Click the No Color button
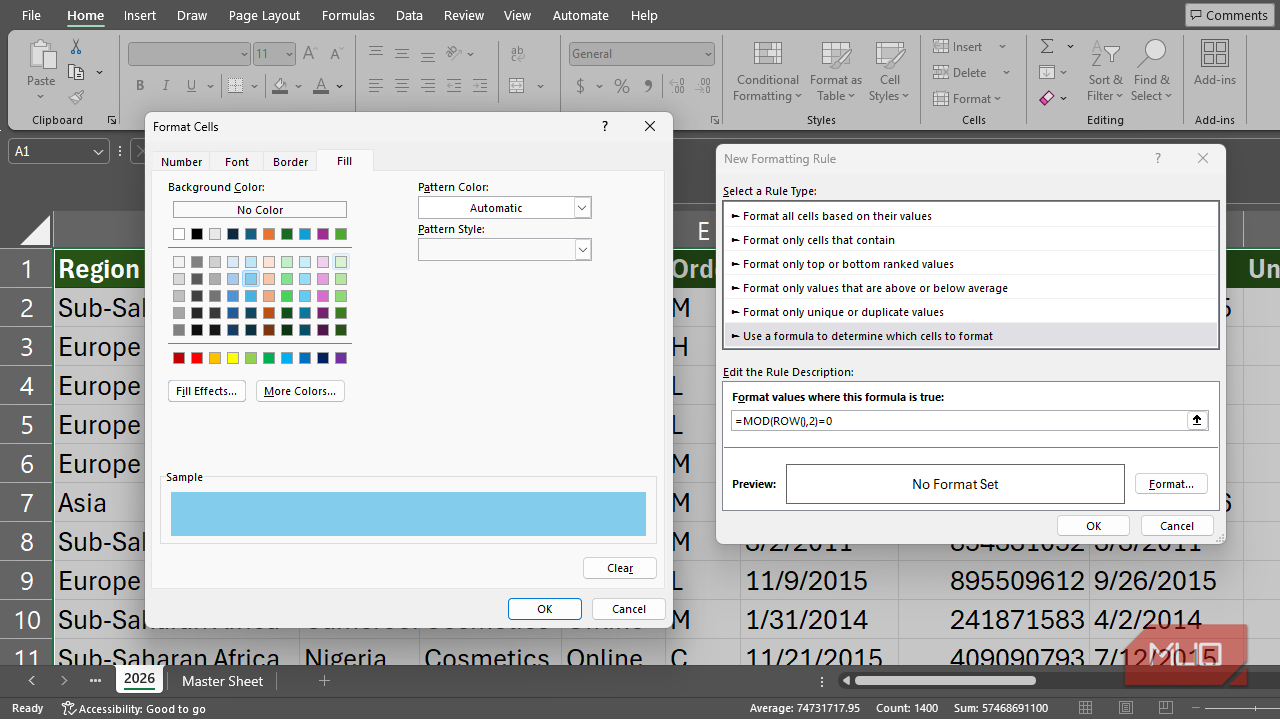Screen dimensions: 1280x720 coord(260,210)
